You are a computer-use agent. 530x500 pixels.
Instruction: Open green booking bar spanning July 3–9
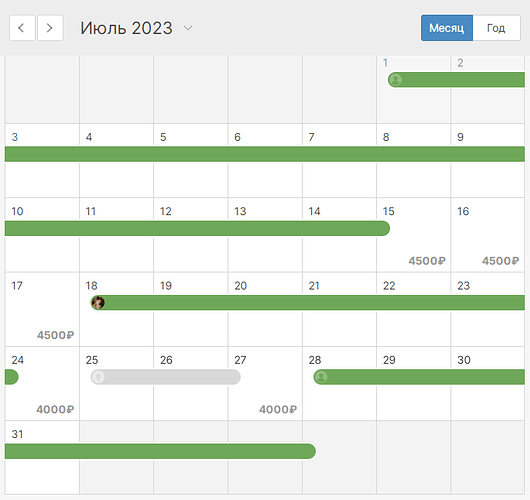pos(265,154)
